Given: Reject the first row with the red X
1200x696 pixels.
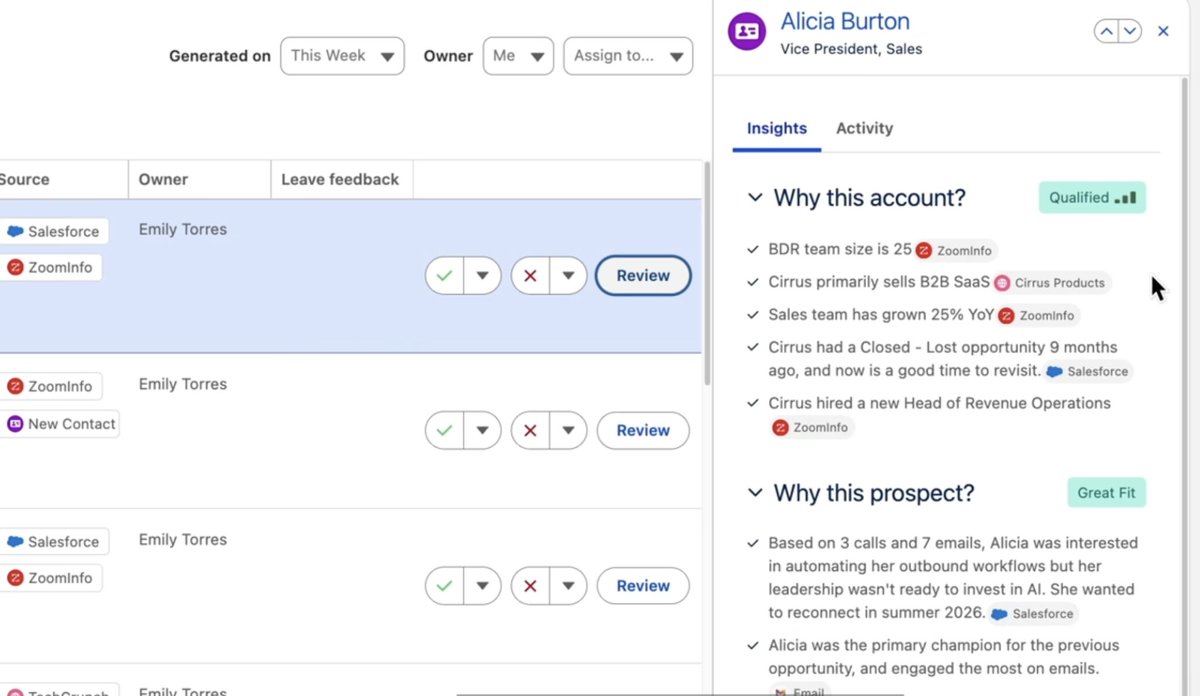Looking at the screenshot, I should 531,276.
